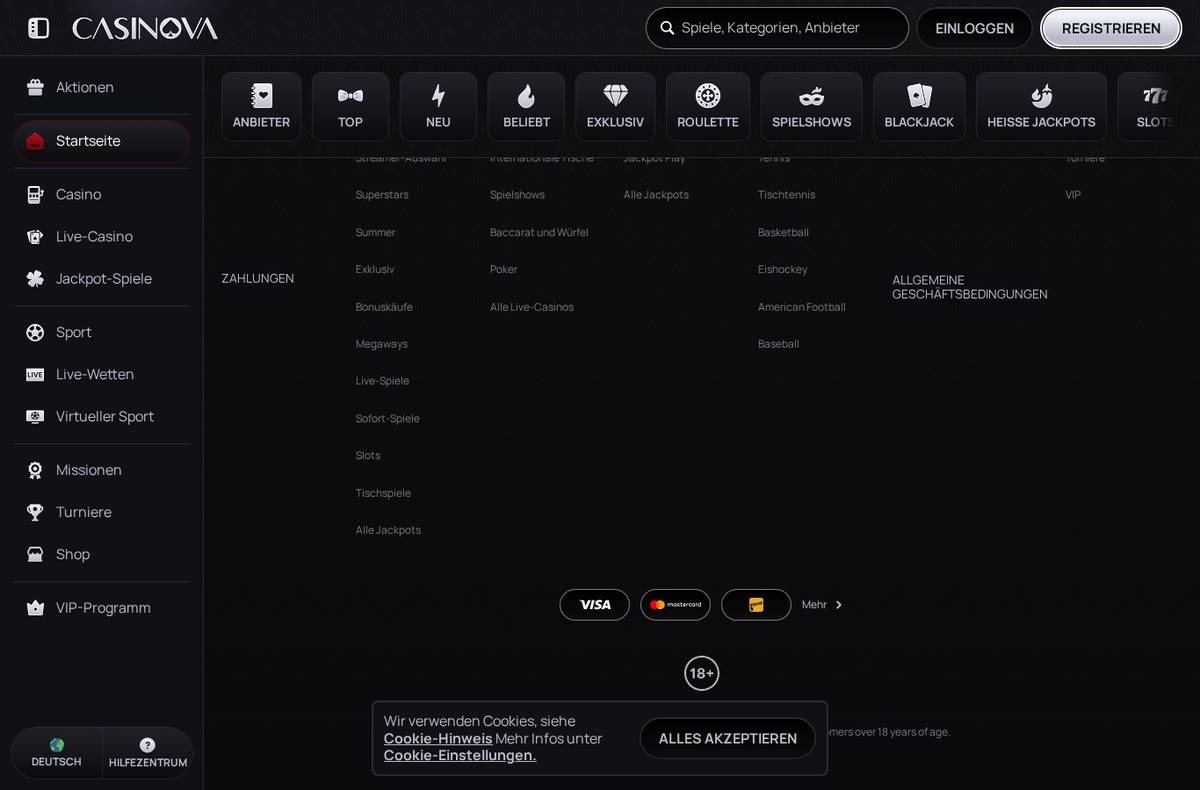Click the VIP footer link
Image resolution: width=1200 pixels, height=790 pixels.
point(1073,195)
